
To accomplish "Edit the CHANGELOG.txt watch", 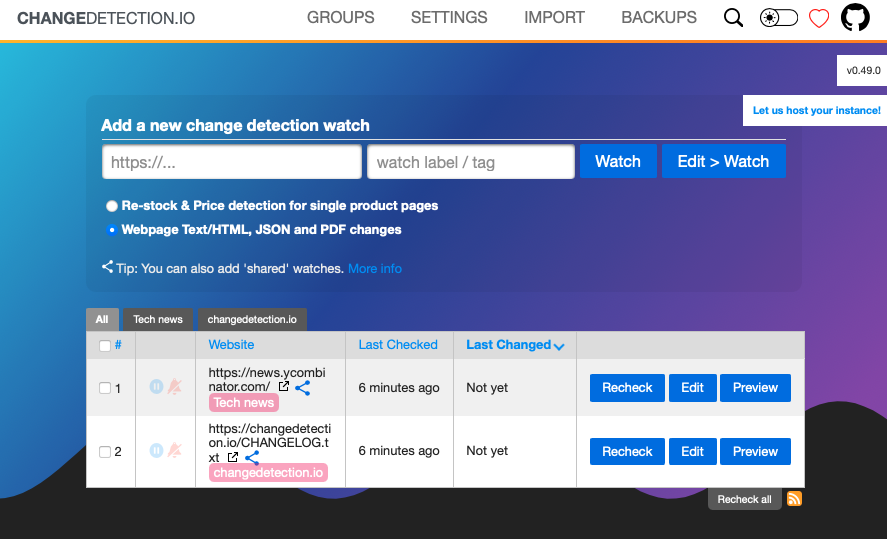I will 692,451.
